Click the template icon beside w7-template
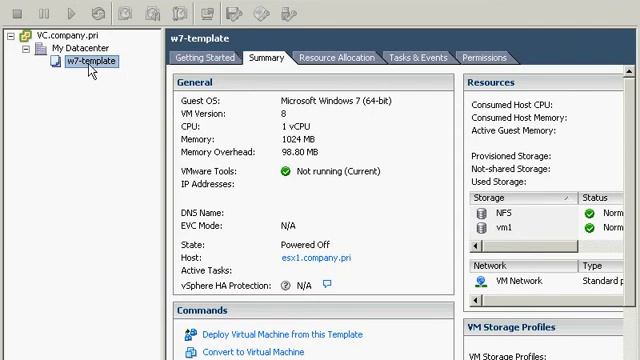 pyautogui.click(x=56, y=61)
